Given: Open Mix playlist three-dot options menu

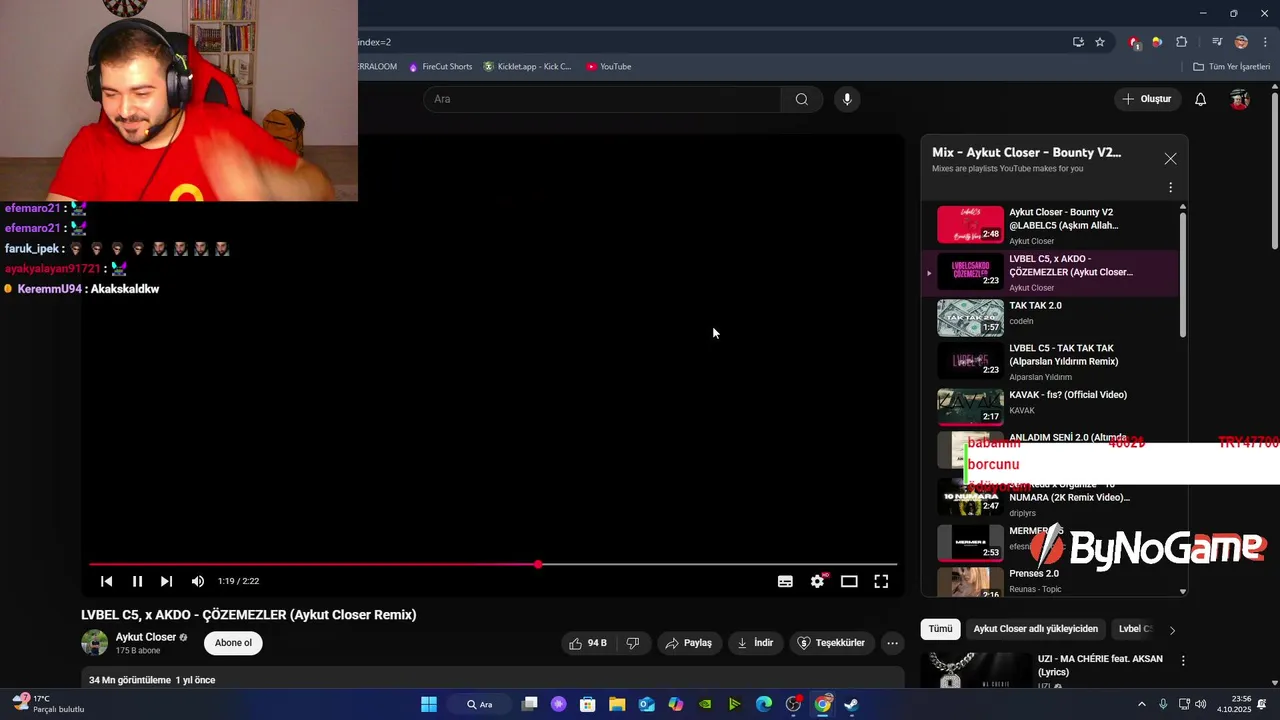Looking at the screenshot, I should 1170,187.
